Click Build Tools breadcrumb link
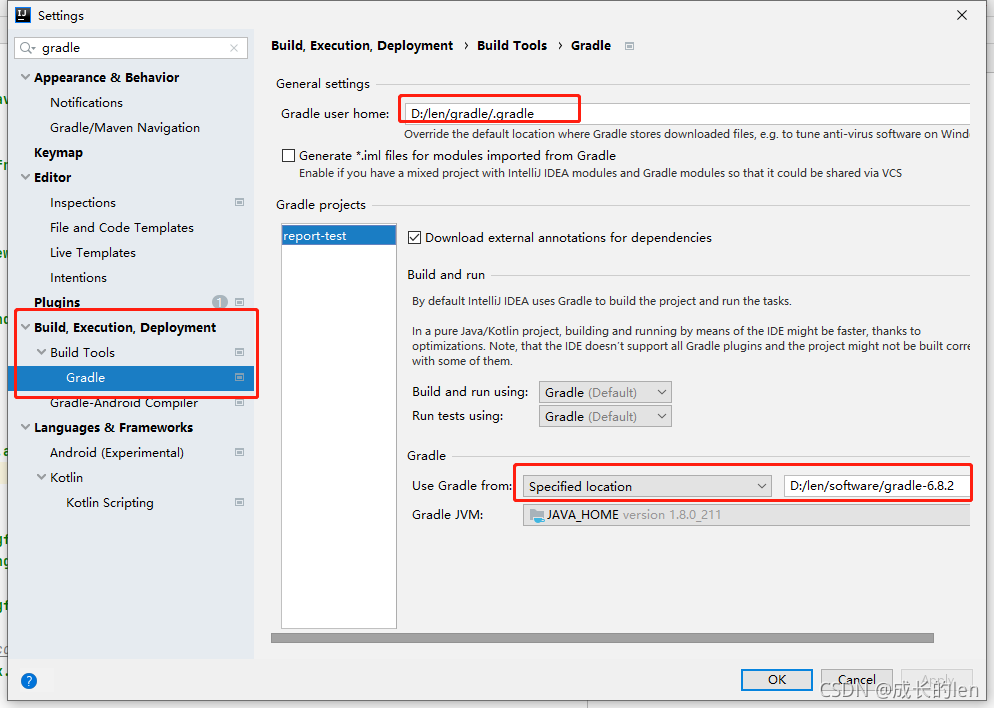Image resolution: width=994 pixels, height=708 pixels. (512, 46)
